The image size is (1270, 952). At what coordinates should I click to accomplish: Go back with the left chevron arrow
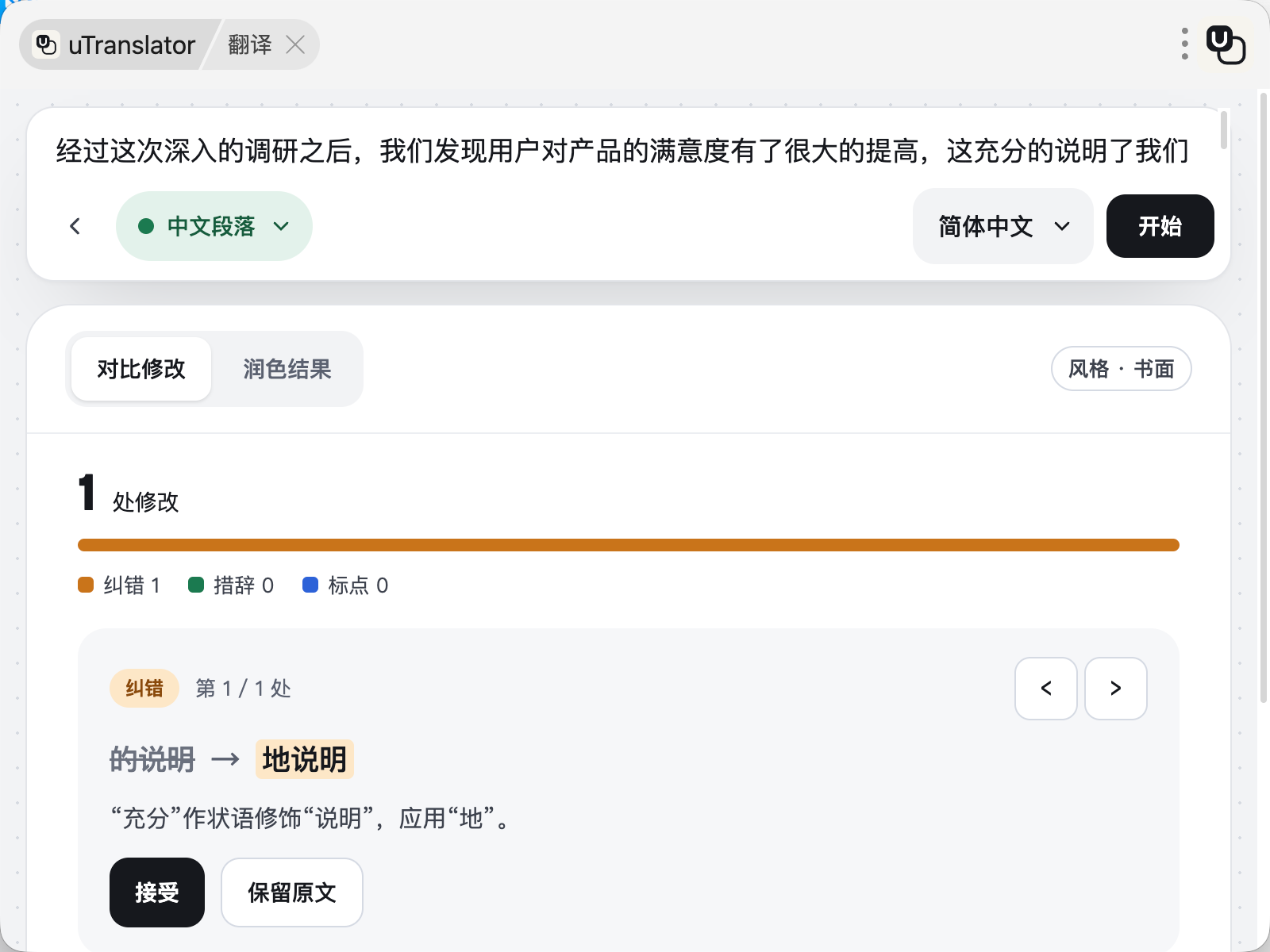(x=75, y=226)
